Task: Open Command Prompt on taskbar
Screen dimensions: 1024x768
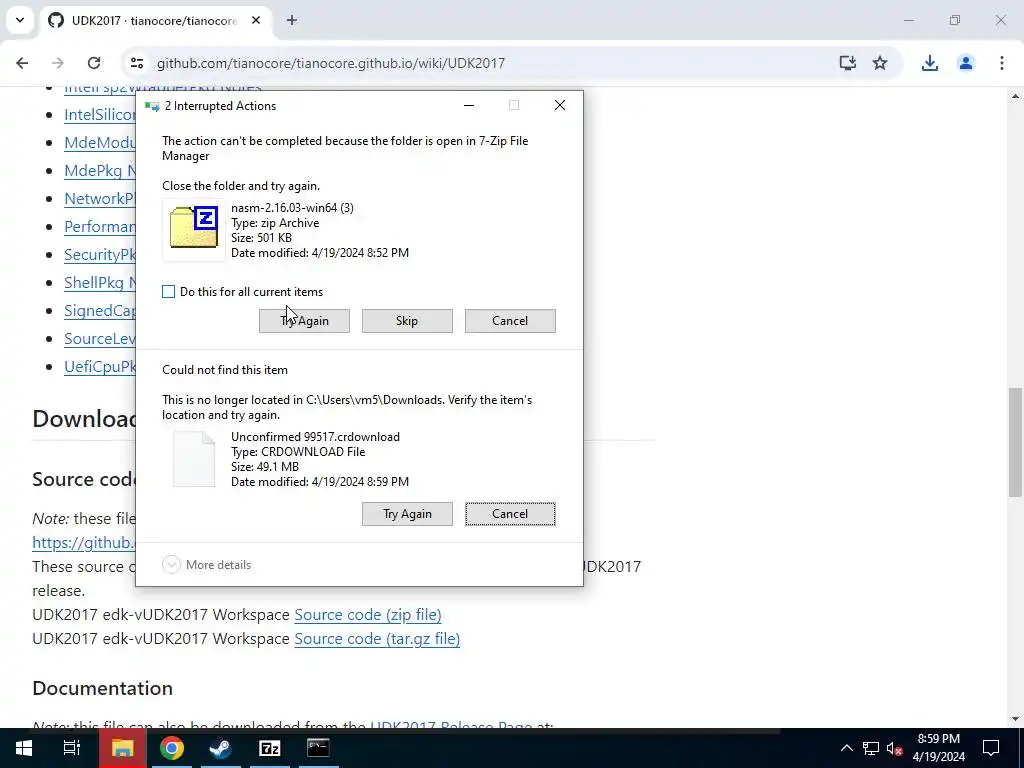Action: [318, 748]
